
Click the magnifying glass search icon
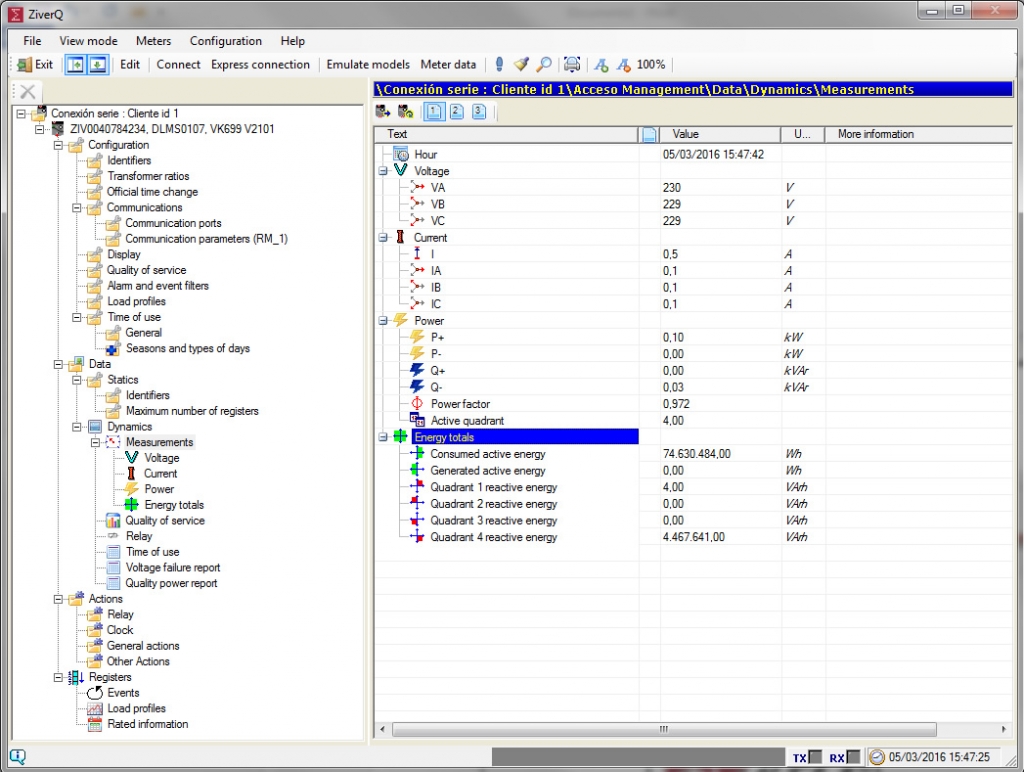click(x=543, y=64)
